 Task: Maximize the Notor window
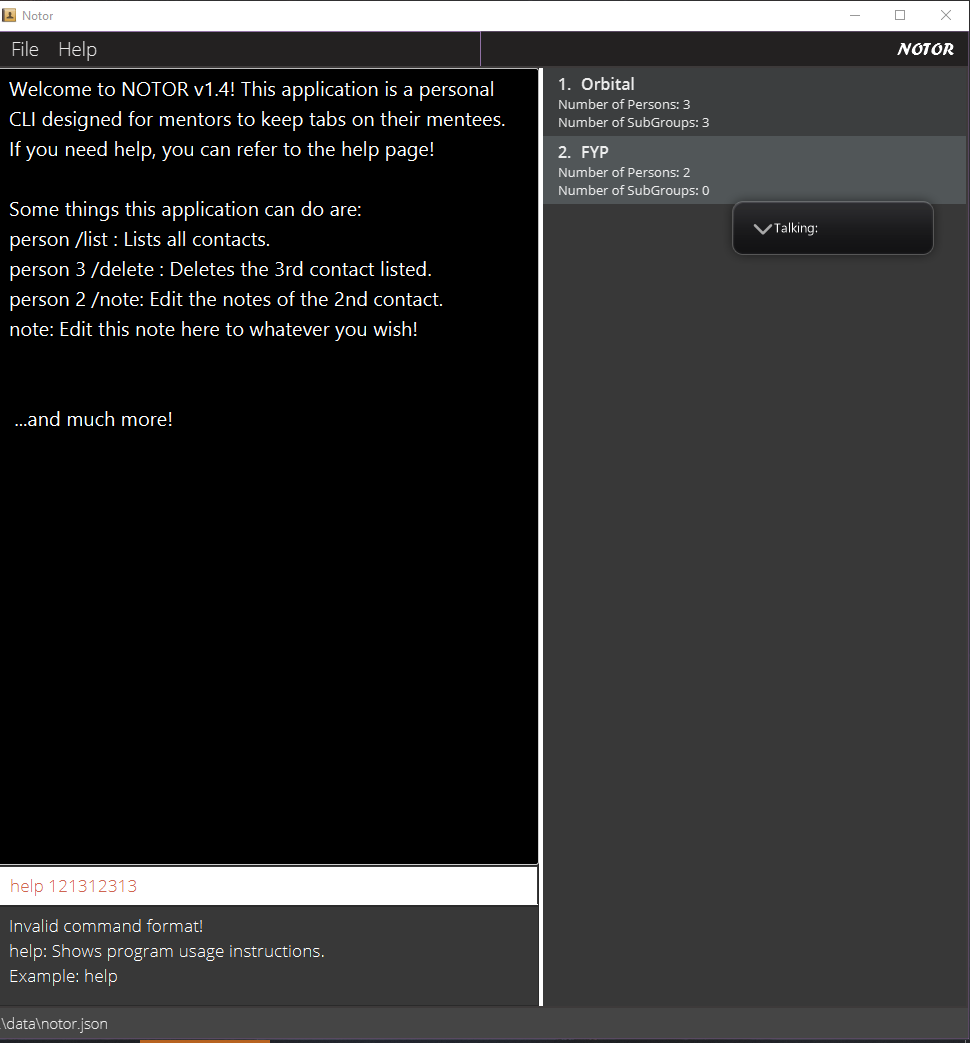[x=900, y=15]
